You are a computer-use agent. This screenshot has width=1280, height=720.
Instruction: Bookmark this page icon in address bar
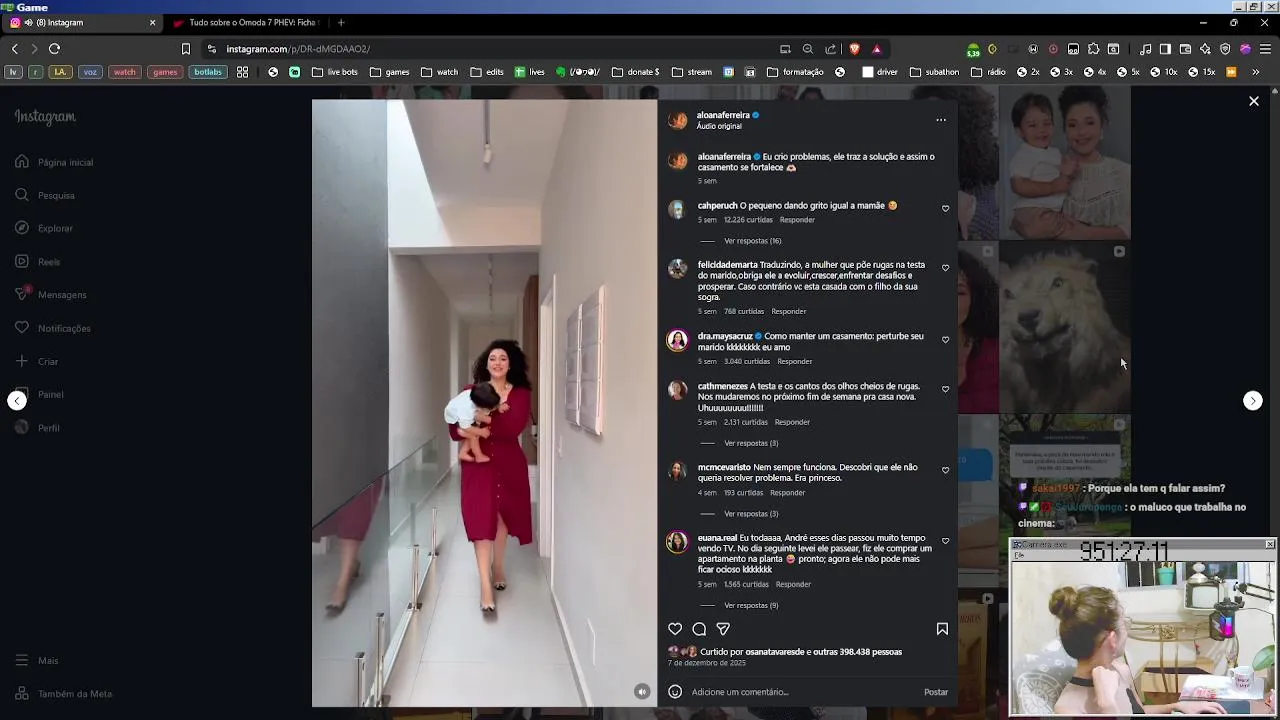click(x=186, y=49)
